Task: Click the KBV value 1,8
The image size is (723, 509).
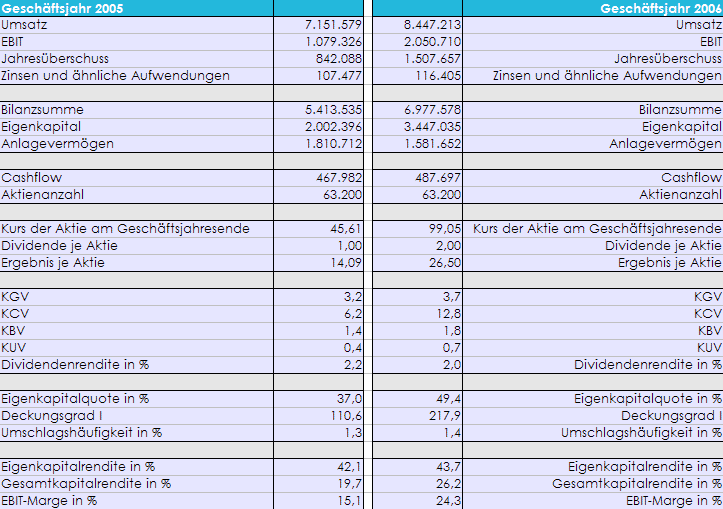Action: coord(452,331)
